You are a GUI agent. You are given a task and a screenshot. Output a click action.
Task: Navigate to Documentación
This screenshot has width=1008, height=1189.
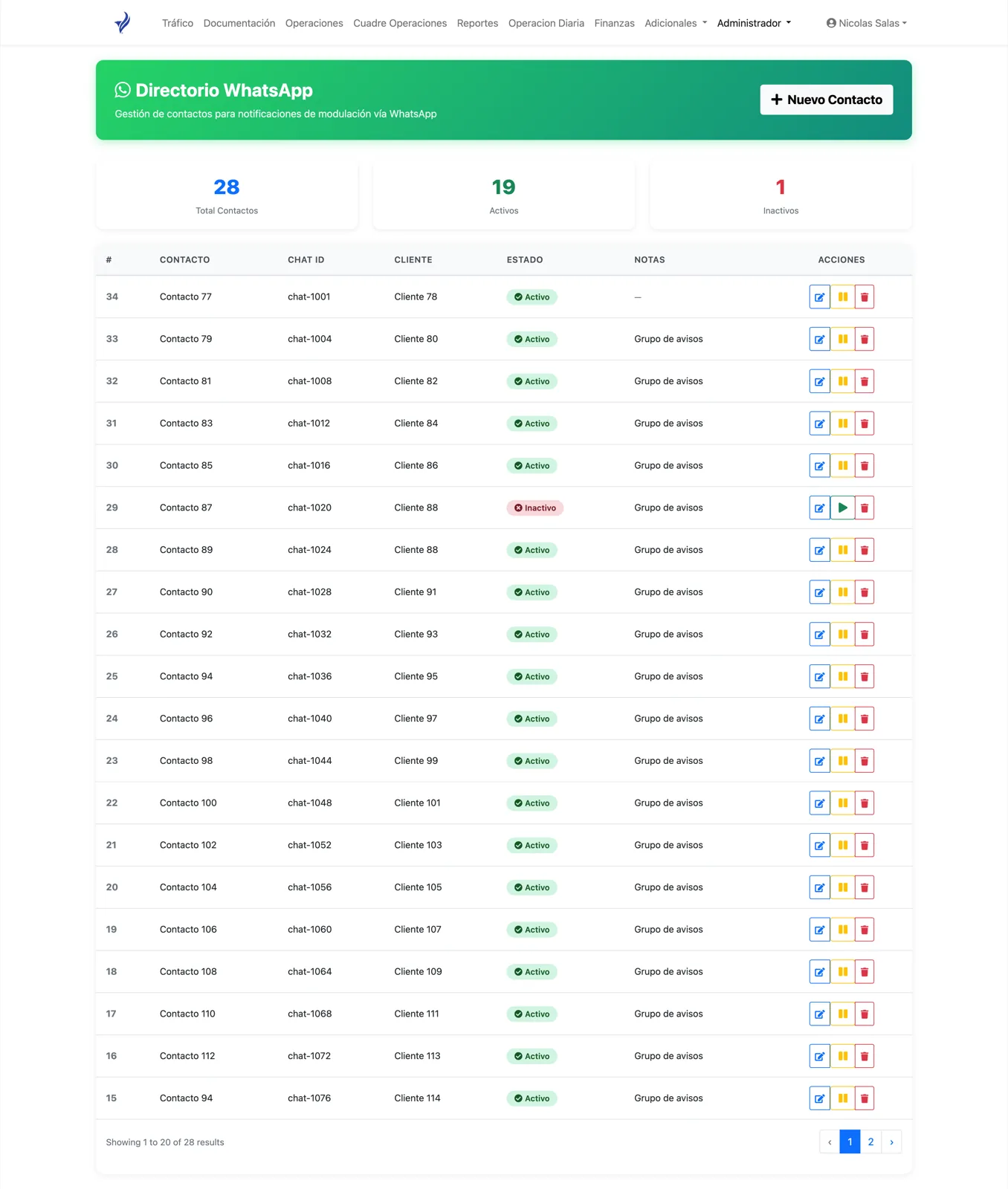click(239, 23)
